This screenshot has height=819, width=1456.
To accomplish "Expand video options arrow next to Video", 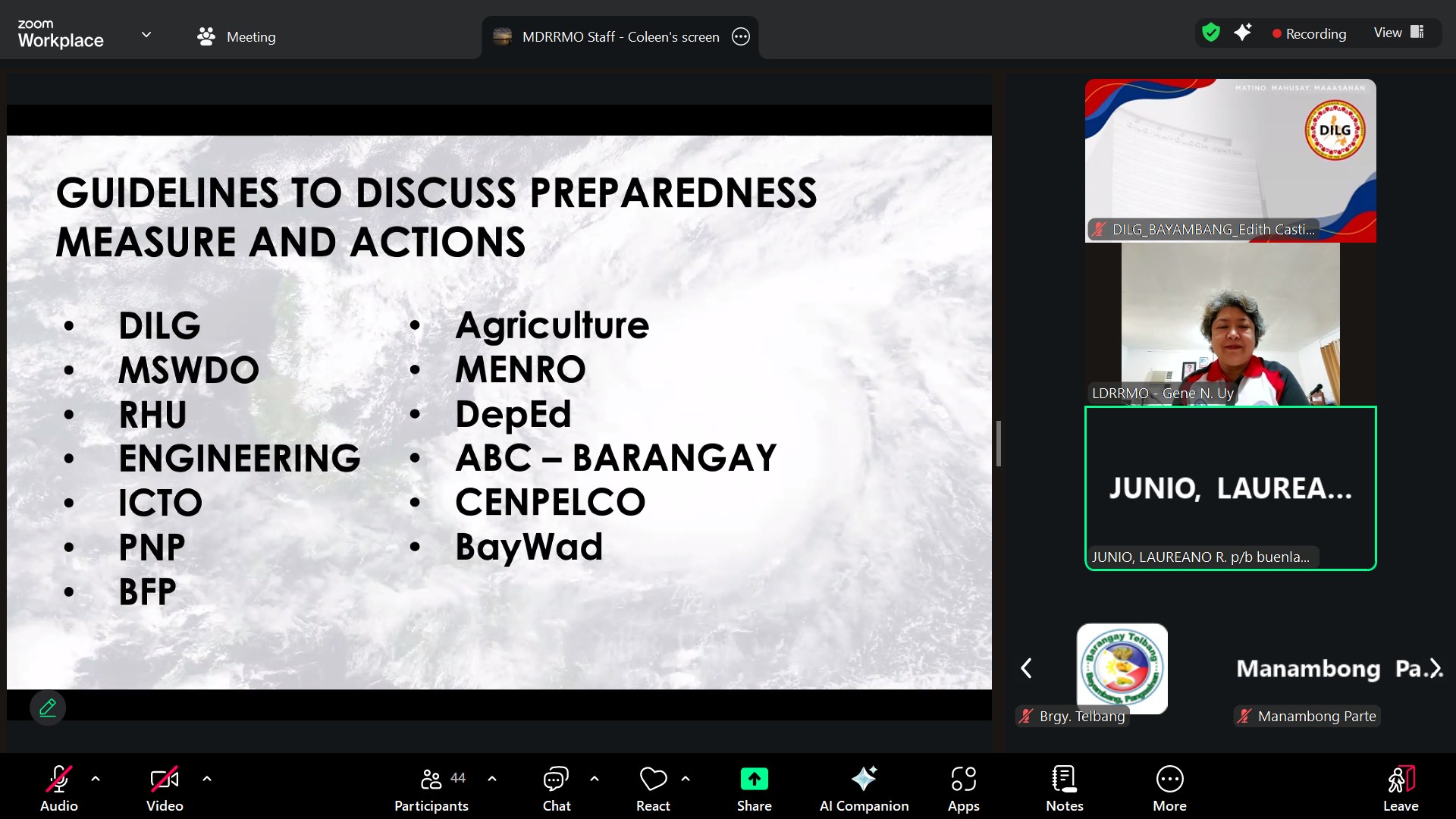I will click(207, 778).
